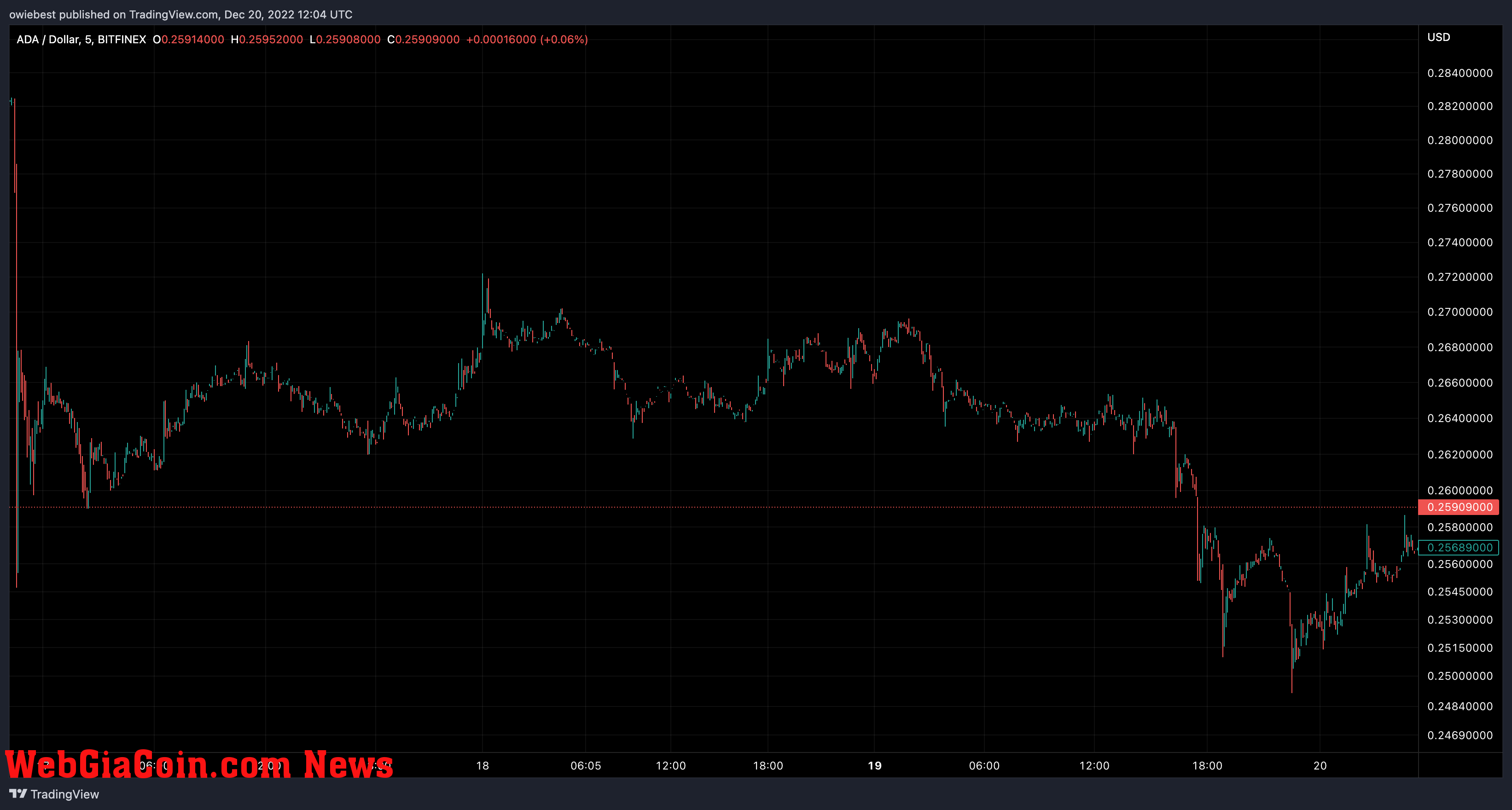Image resolution: width=1512 pixels, height=810 pixels.
Task: Click the 0.27600000 price axis label
Action: (1460, 208)
